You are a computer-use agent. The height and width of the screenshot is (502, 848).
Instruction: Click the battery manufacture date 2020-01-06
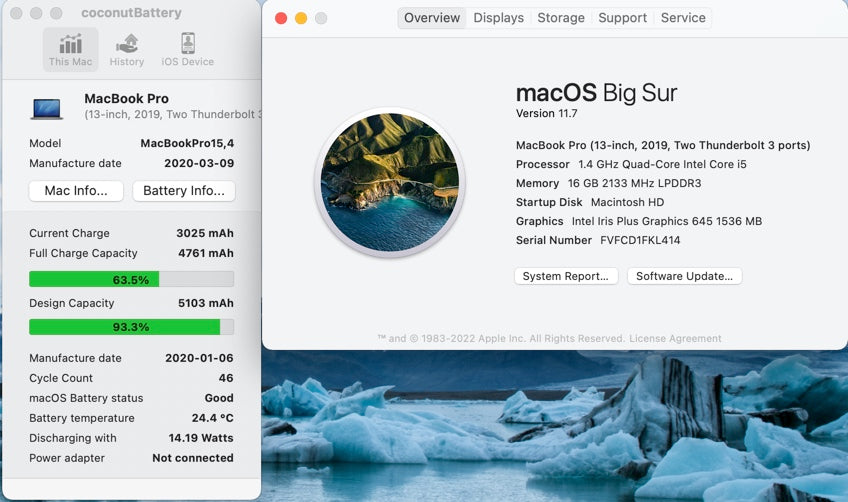(199, 358)
